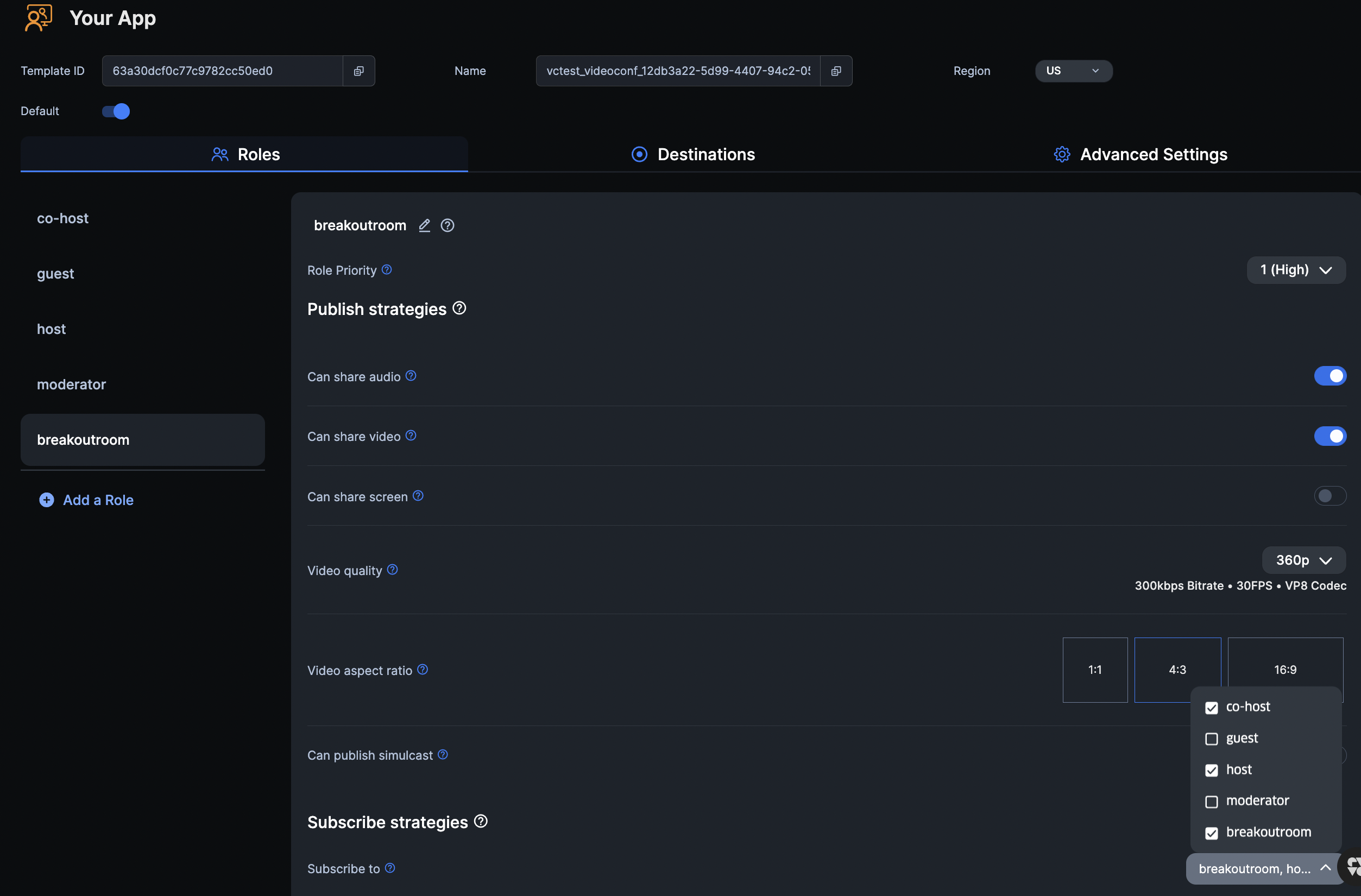
Task: Switch to the Destinations tab
Action: point(693,154)
